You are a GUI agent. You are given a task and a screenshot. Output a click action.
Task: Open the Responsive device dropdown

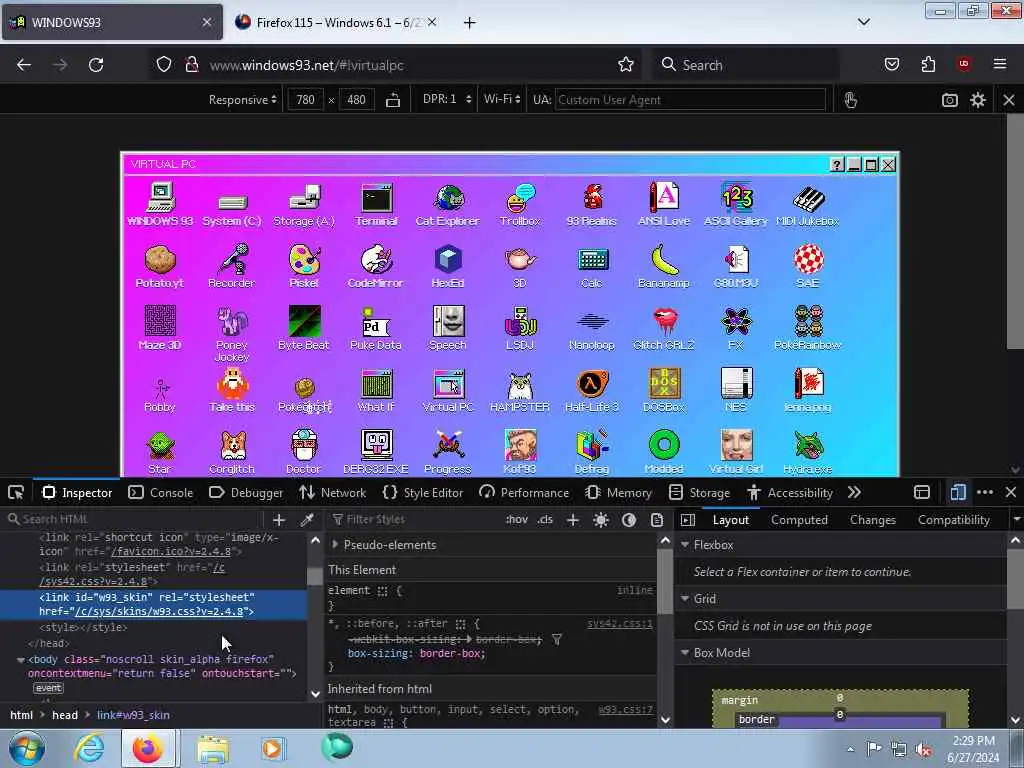[242, 100]
